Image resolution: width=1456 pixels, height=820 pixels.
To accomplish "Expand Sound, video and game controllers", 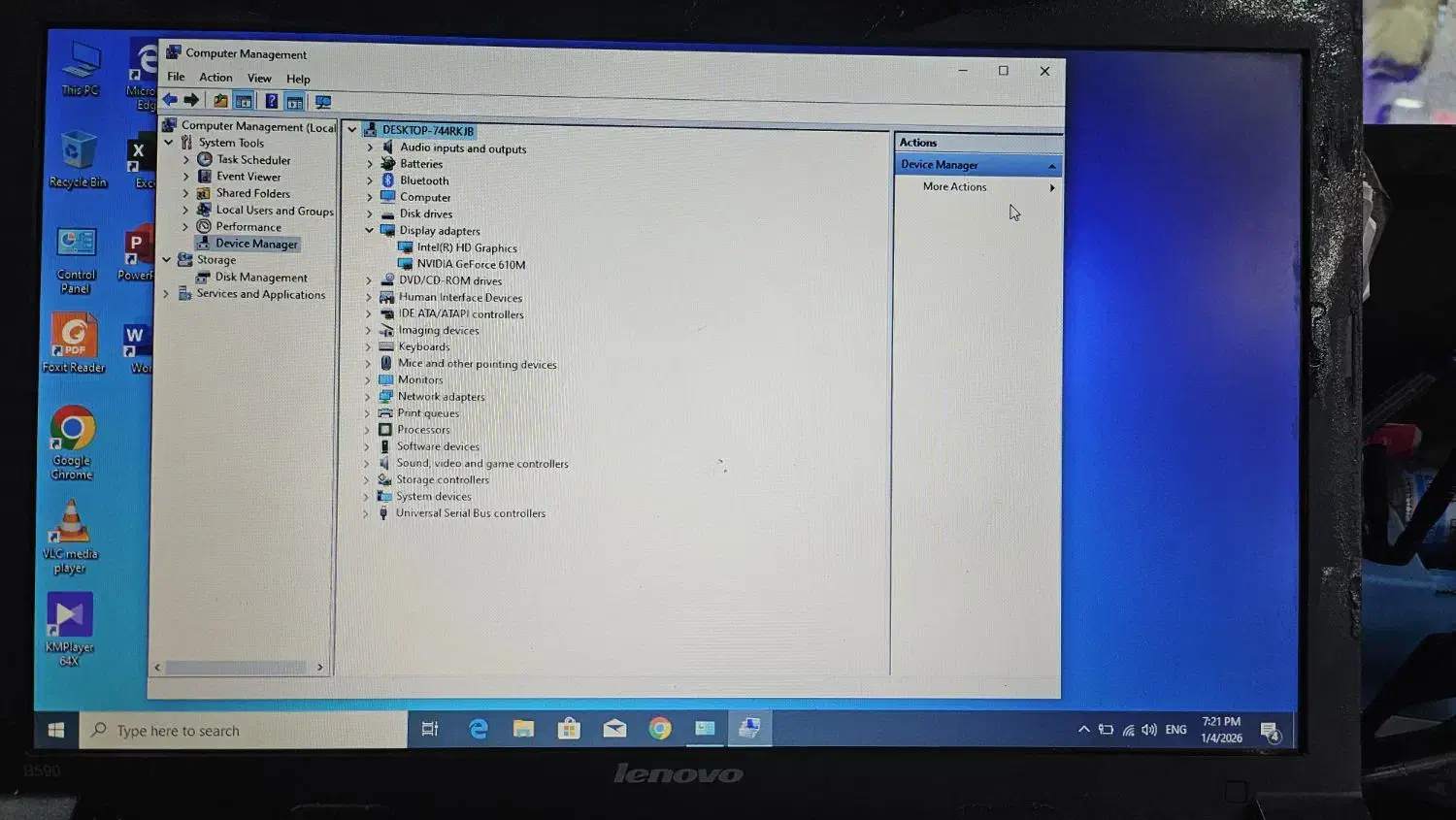I will pyautogui.click(x=366, y=463).
